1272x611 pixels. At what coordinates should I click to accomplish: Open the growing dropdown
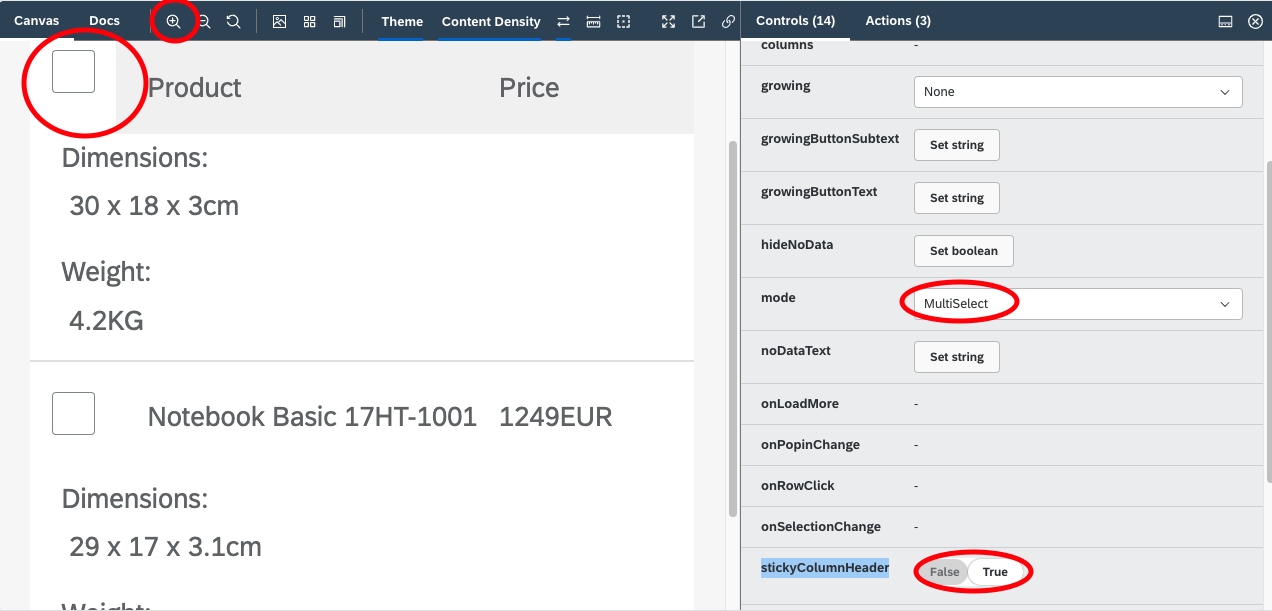pyautogui.click(x=1077, y=91)
